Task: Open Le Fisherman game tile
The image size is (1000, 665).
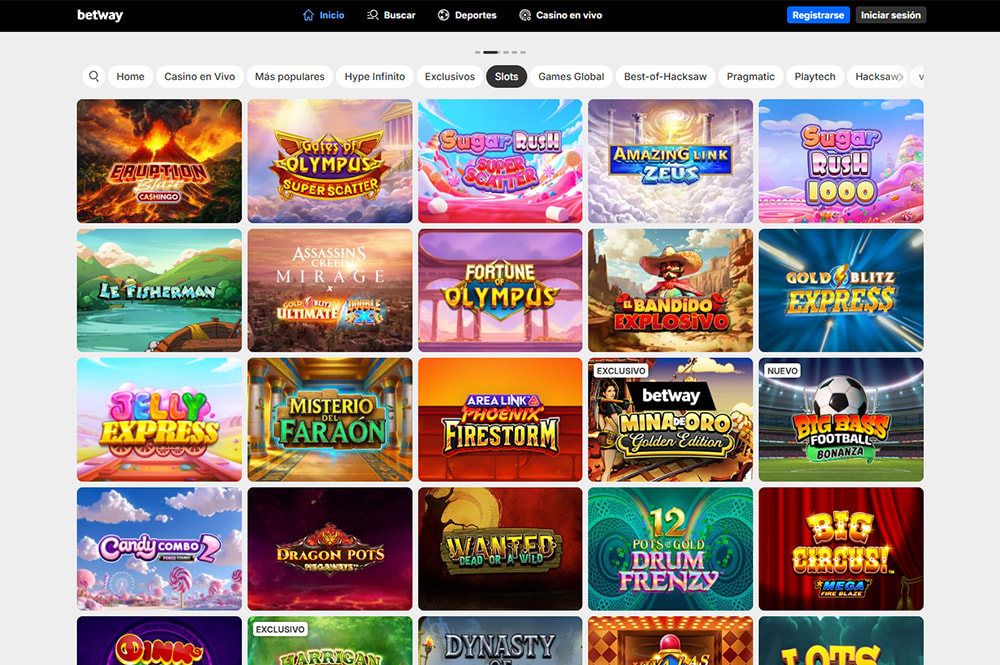Action: [x=159, y=290]
